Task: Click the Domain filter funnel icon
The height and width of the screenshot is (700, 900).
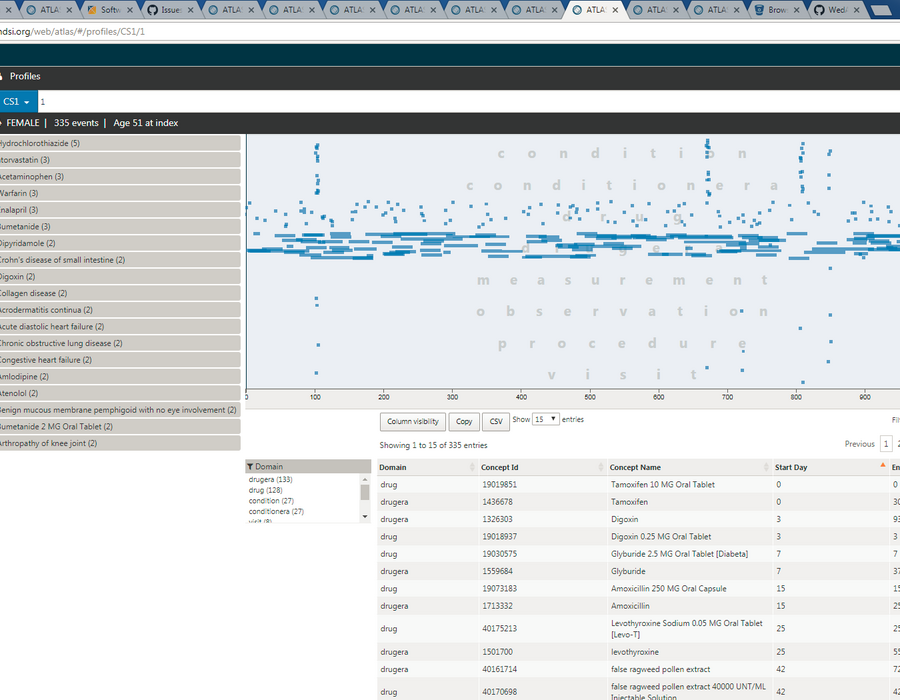Action: tap(250, 466)
